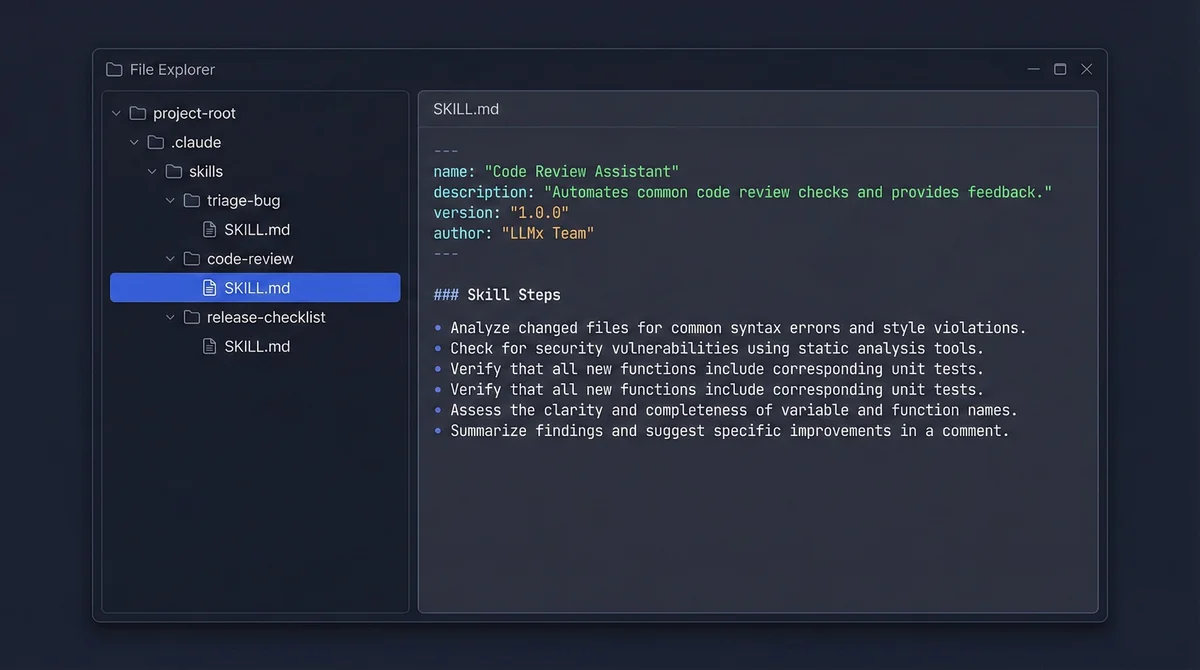Collapse the release-checklist folder
The width and height of the screenshot is (1200, 670).
pyautogui.click(x=170, y=317)
